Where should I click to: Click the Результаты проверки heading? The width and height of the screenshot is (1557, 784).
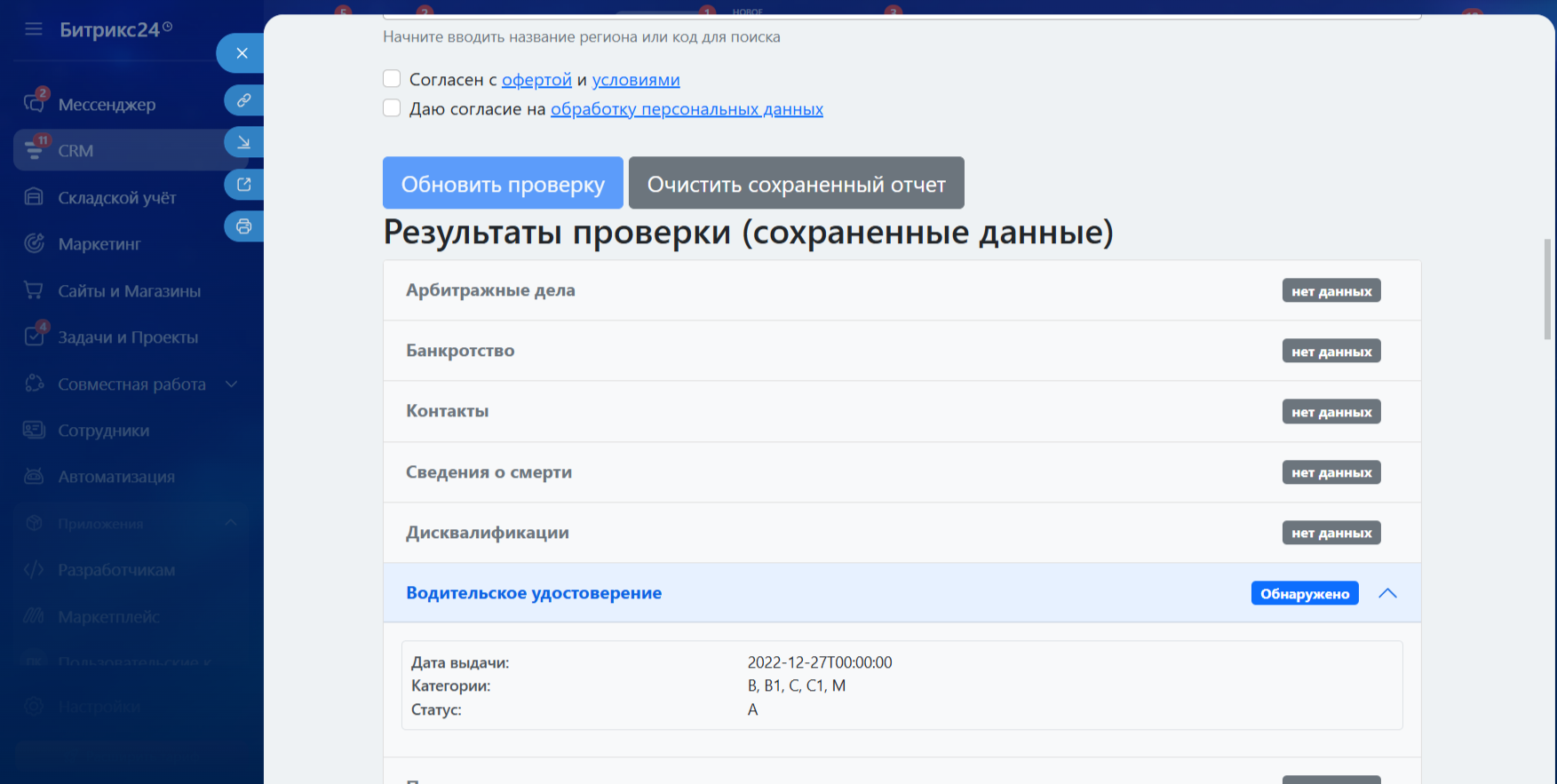pyautogui.click(x=748, y=232)
